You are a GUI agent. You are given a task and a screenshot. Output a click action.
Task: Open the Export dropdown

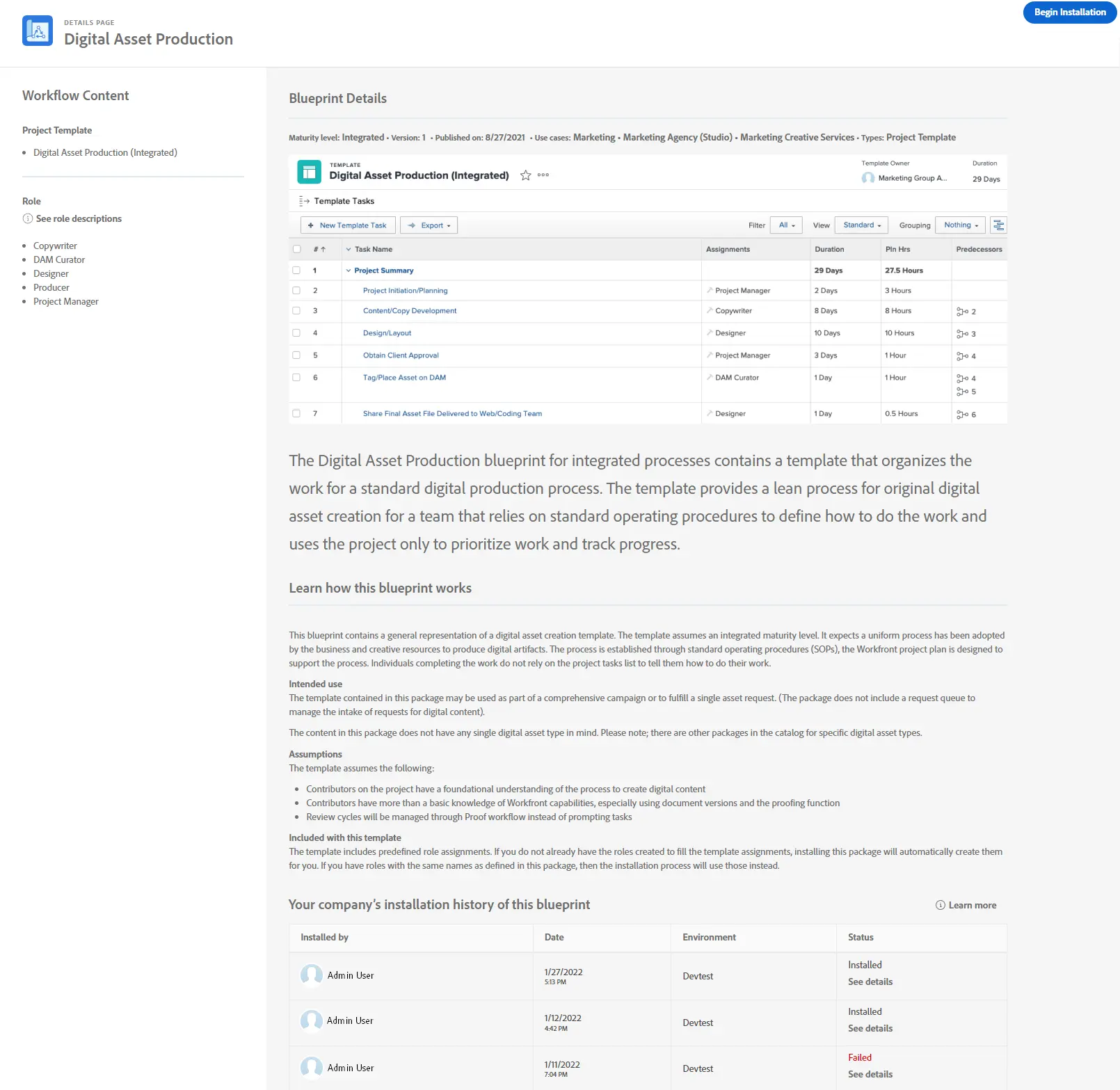tap(429, 225)
